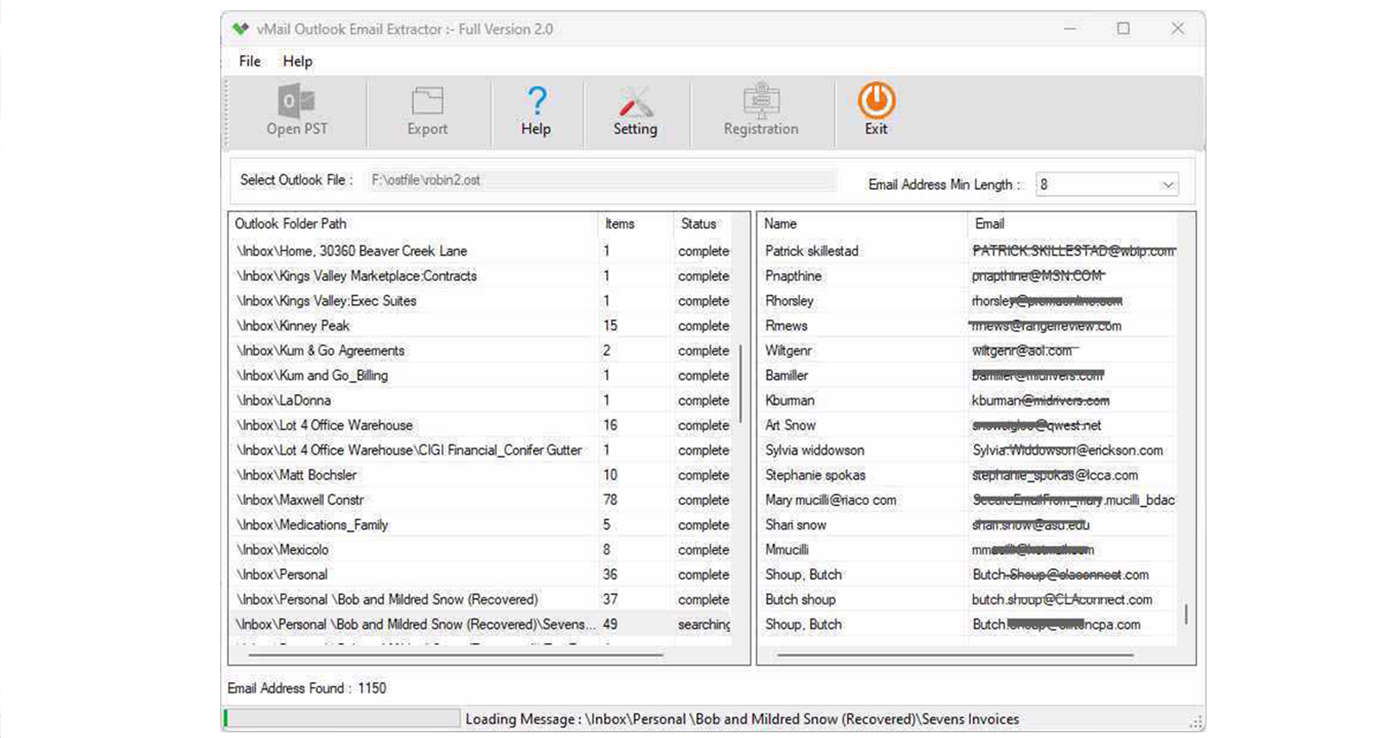Click the Export toolbar icon
The image size is (1399, 738).
coord(427,102)
